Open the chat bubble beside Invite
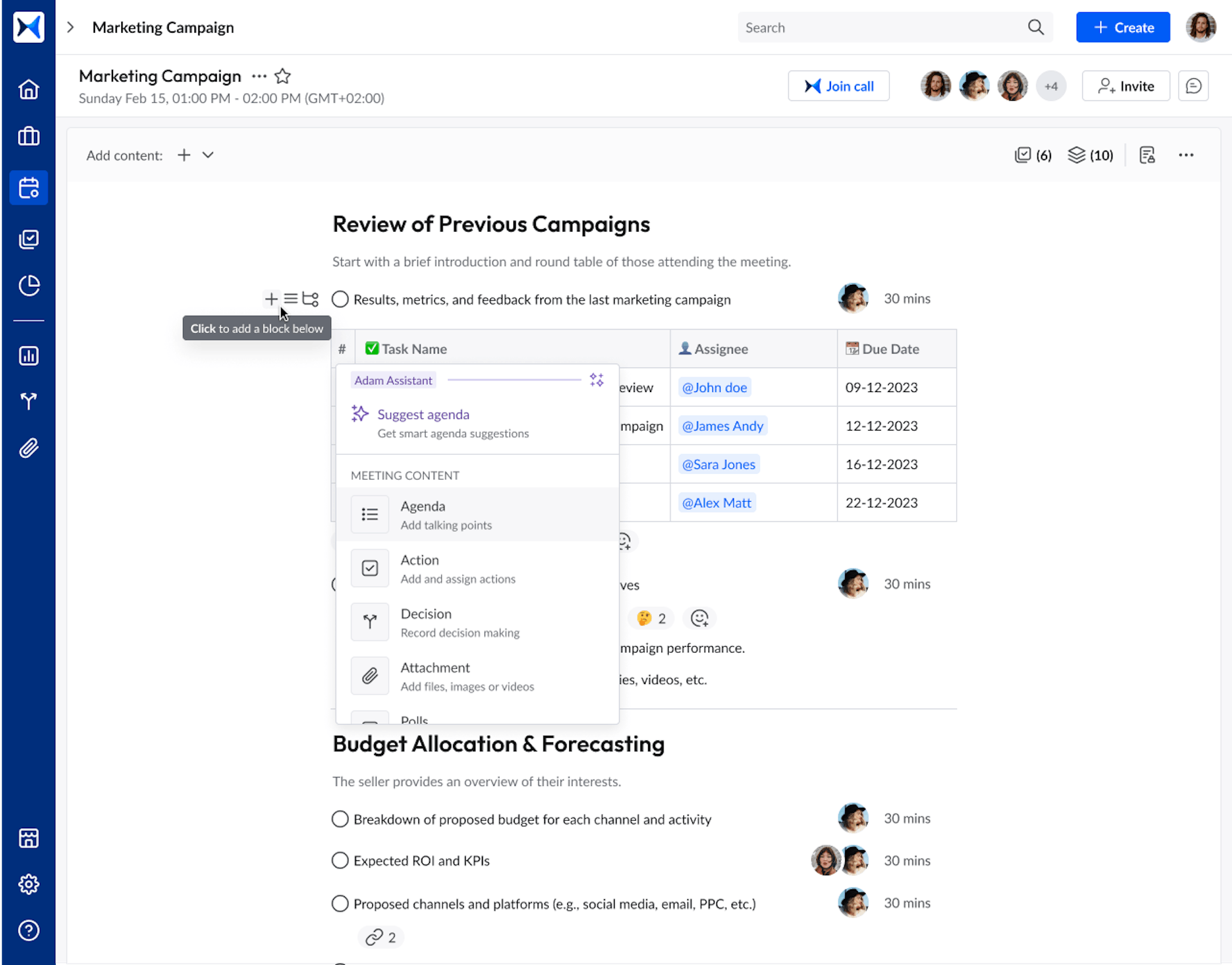The height and width of the screenshot is (965, 1232). point(1193,85)
